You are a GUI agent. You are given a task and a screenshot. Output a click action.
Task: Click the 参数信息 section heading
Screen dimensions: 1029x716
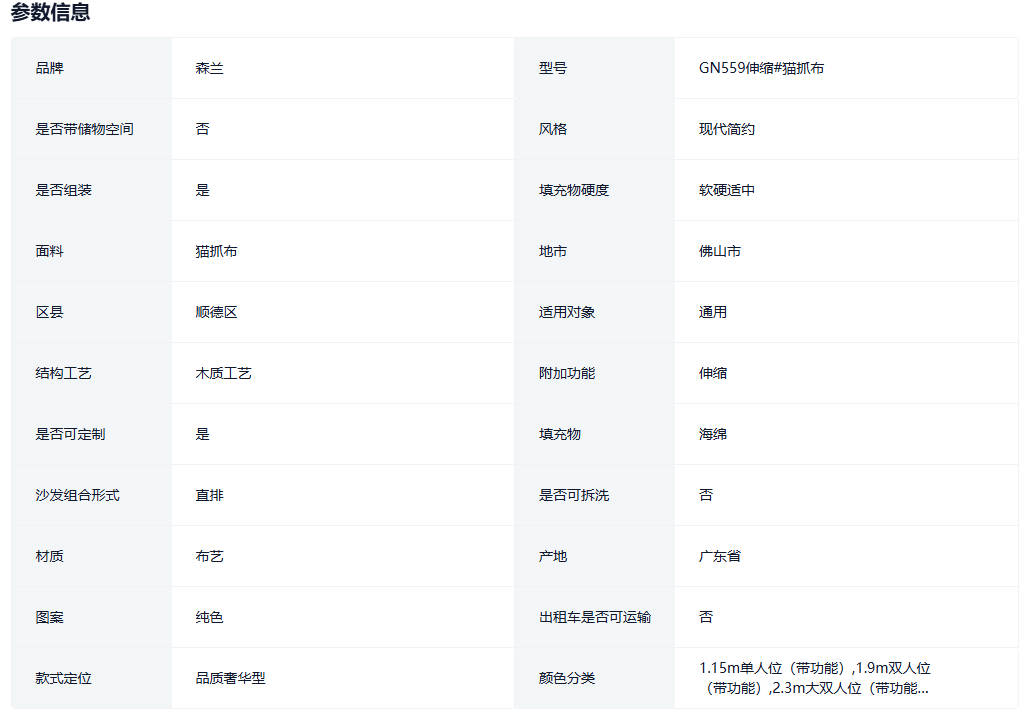click(50, 13)
